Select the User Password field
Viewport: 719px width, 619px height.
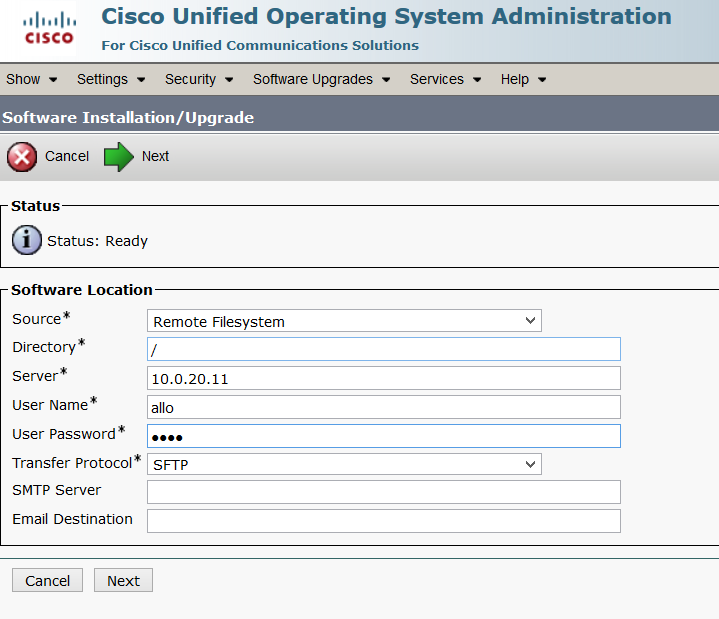coord(383,436)
